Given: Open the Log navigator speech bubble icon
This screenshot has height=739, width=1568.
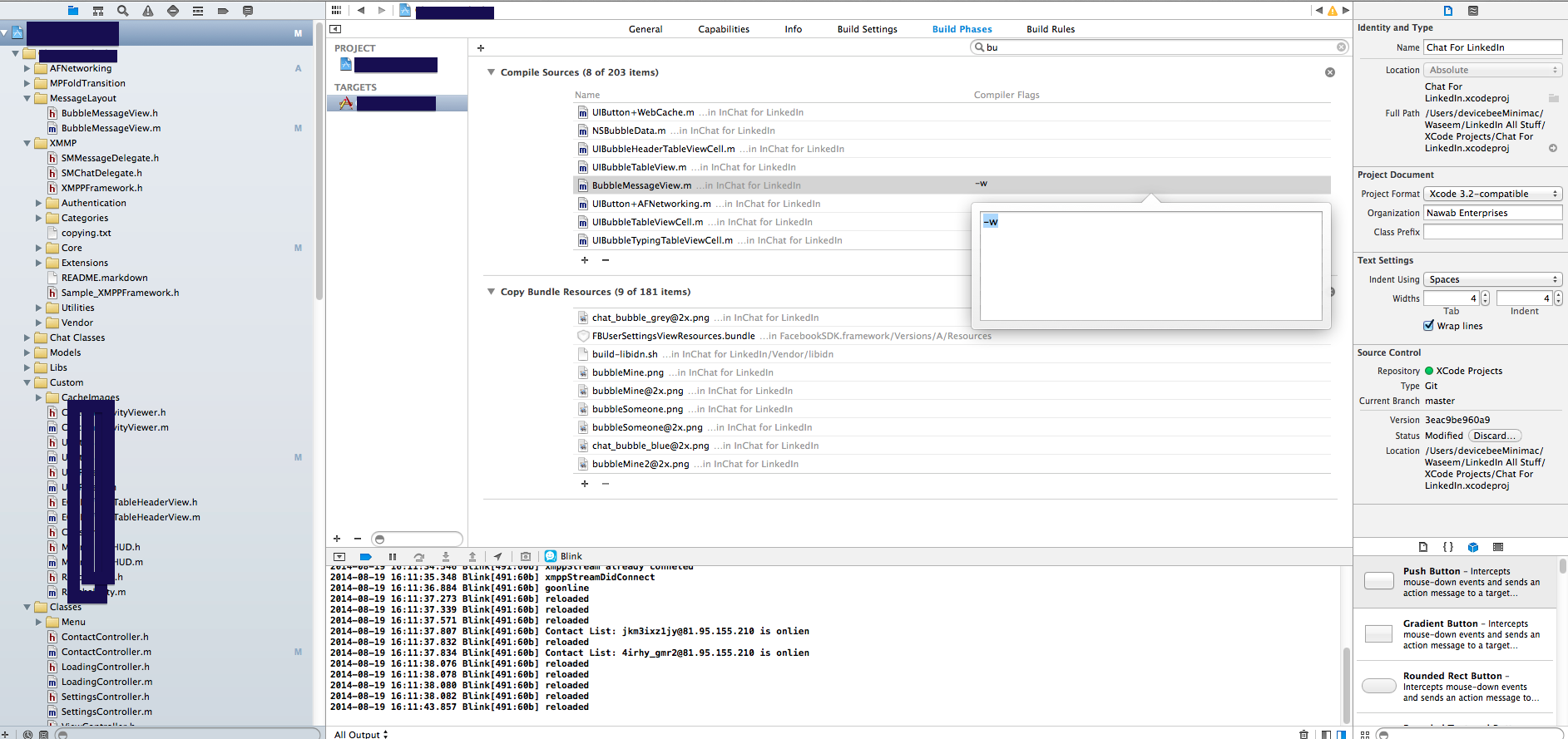Looking at the screenshot, I should point(248,11).
